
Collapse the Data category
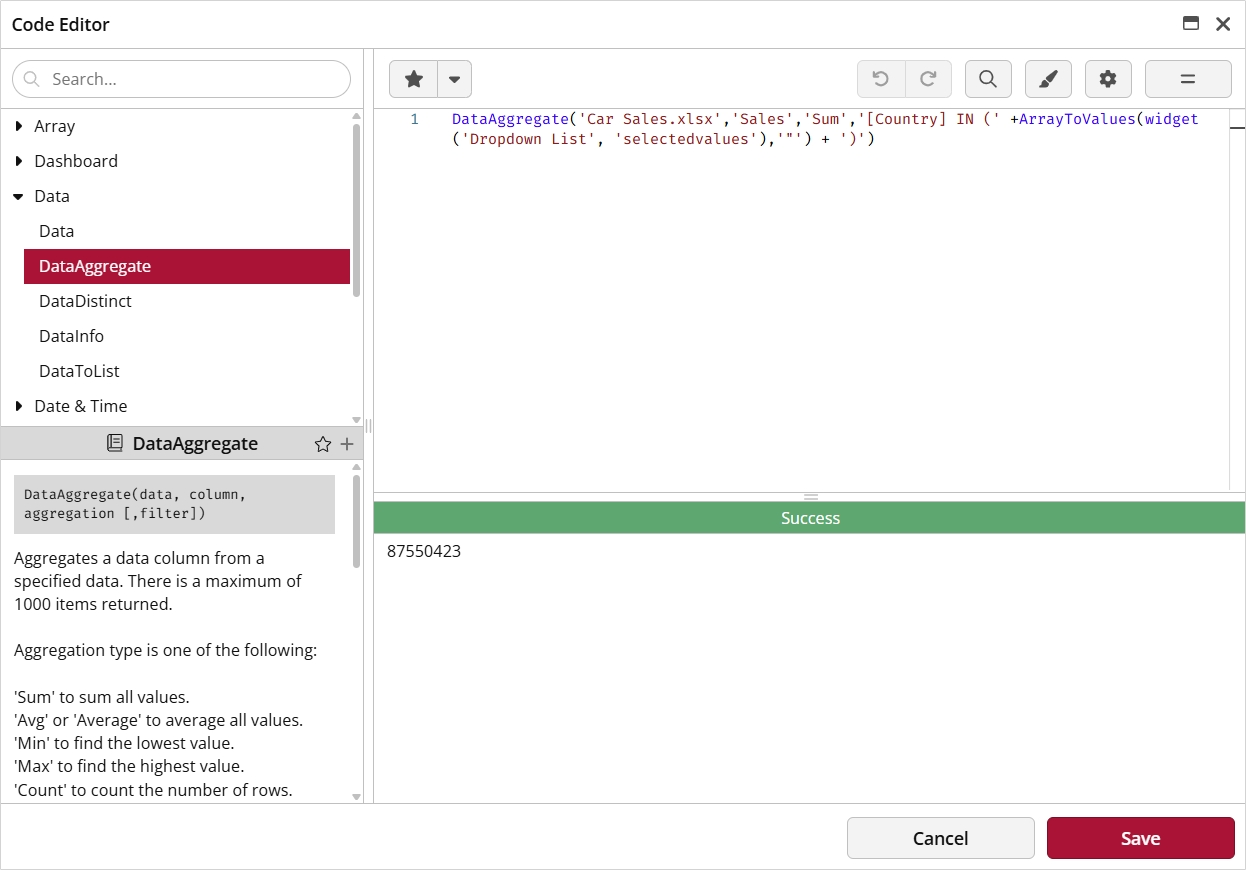tap(19, 196)
